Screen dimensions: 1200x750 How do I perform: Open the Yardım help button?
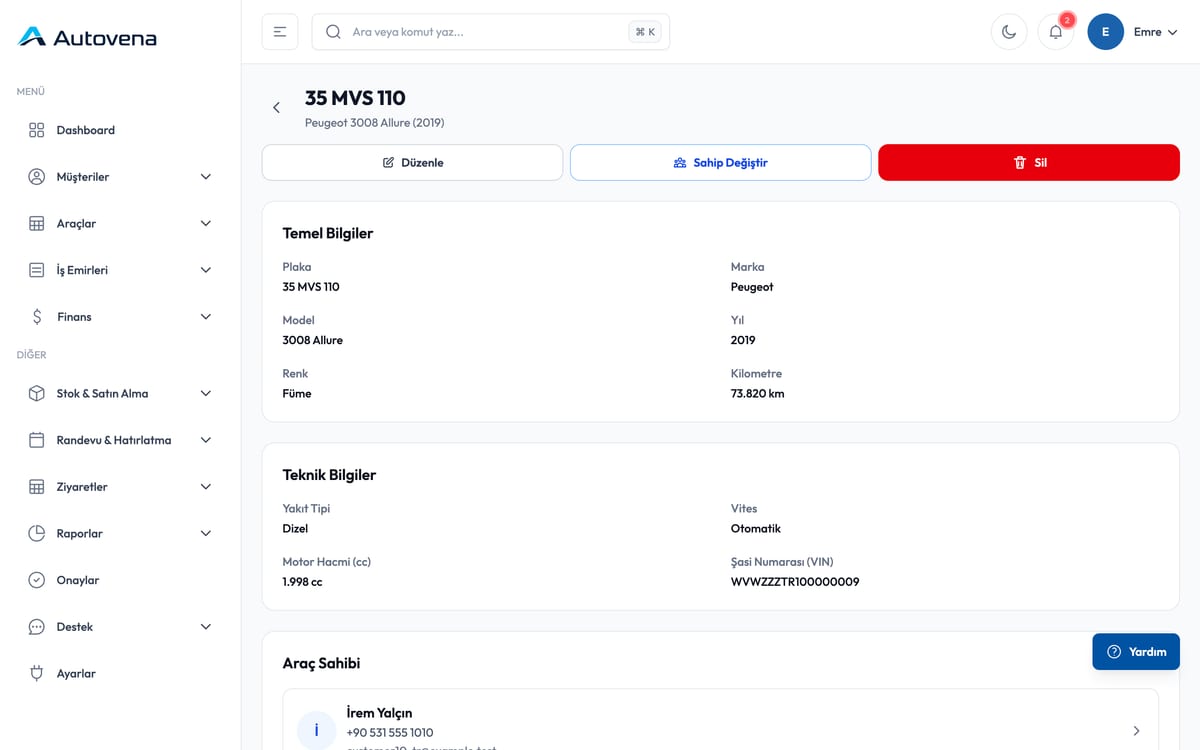pos(1136,651)
